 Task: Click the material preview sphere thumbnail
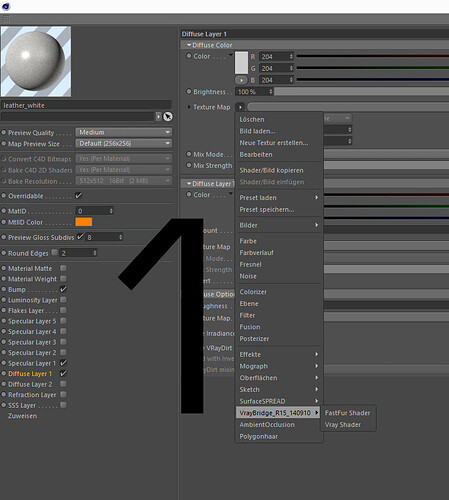point(36,62)
